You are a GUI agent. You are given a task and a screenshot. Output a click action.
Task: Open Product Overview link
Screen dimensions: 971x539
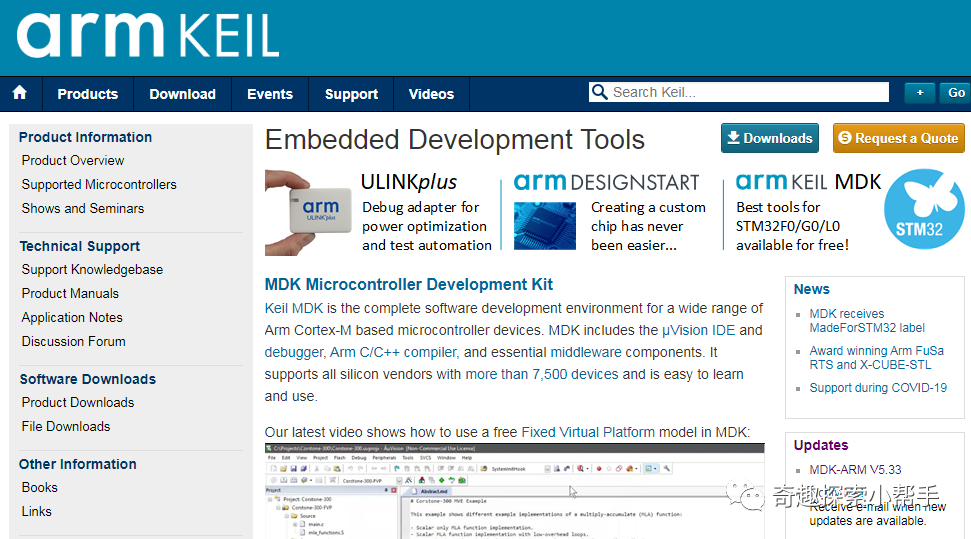coord(73,160)
